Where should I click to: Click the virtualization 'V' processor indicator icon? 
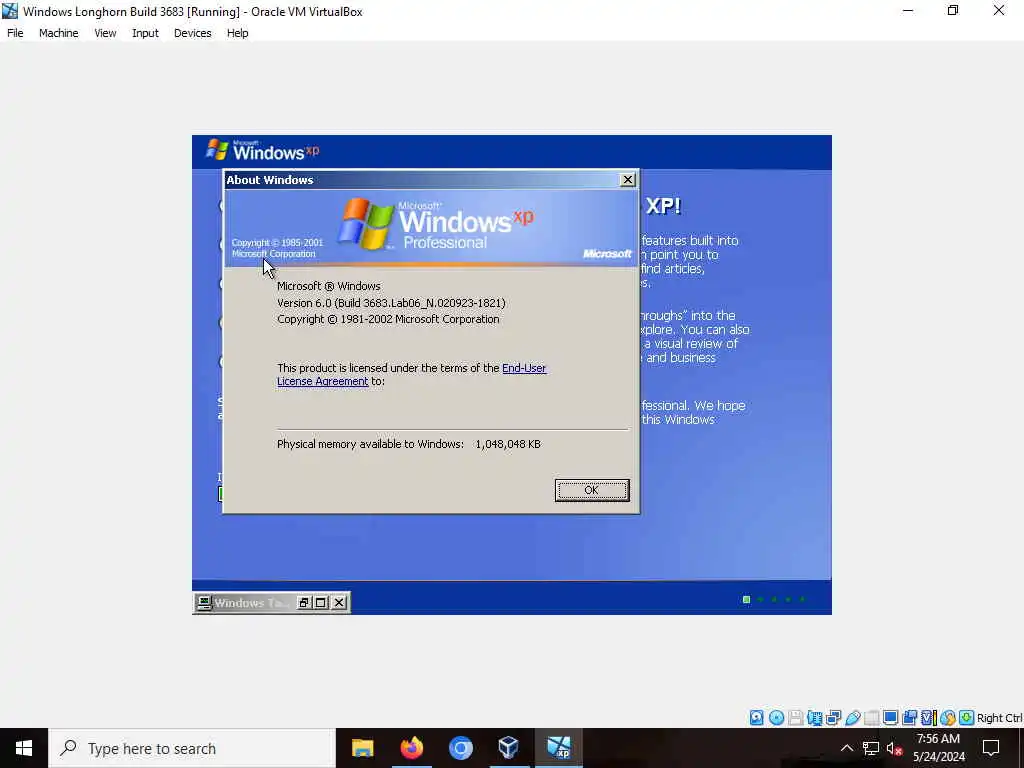[x=927, y=718]
